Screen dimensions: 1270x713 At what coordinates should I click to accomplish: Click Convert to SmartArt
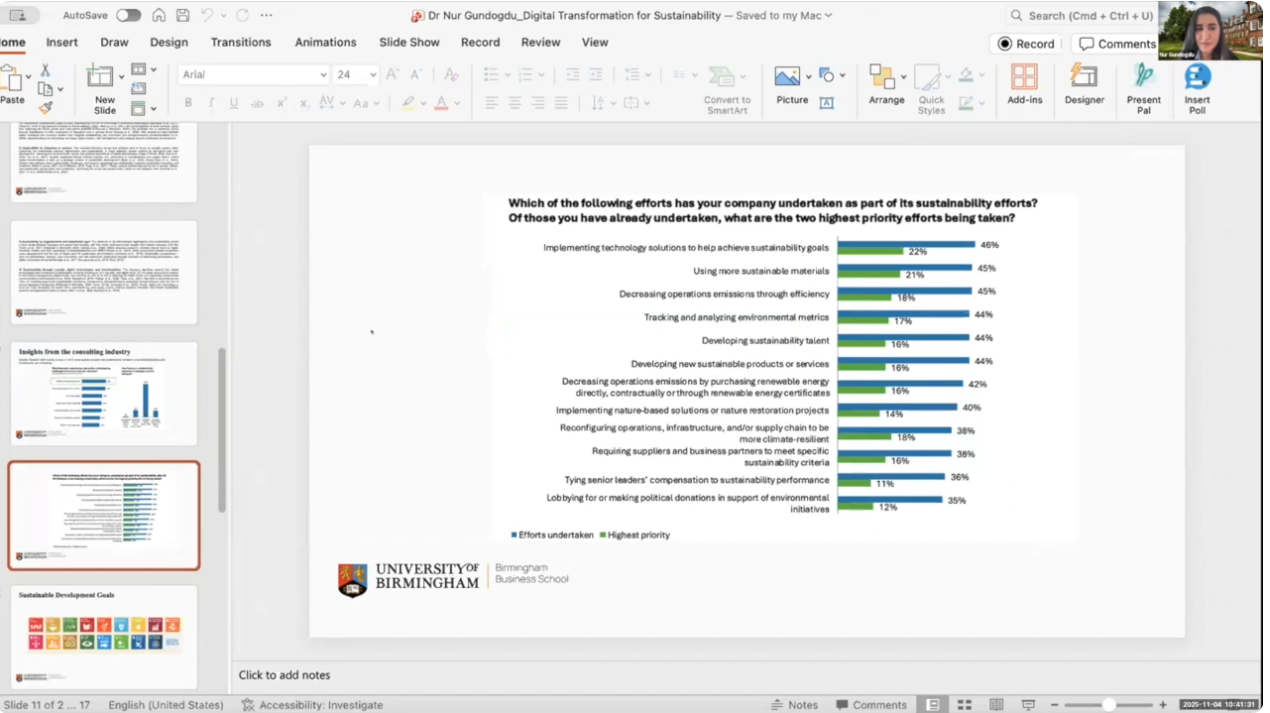[x=727, y=89]
